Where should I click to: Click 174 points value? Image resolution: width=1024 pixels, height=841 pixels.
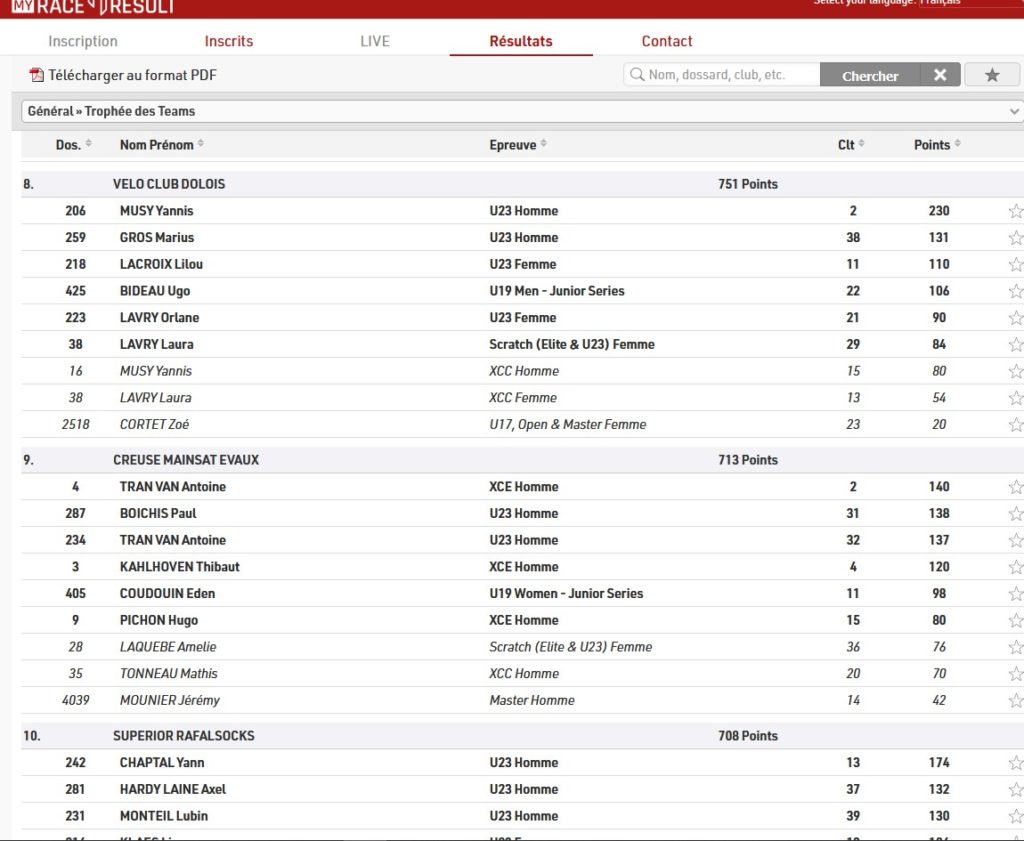tap(939, 763)
